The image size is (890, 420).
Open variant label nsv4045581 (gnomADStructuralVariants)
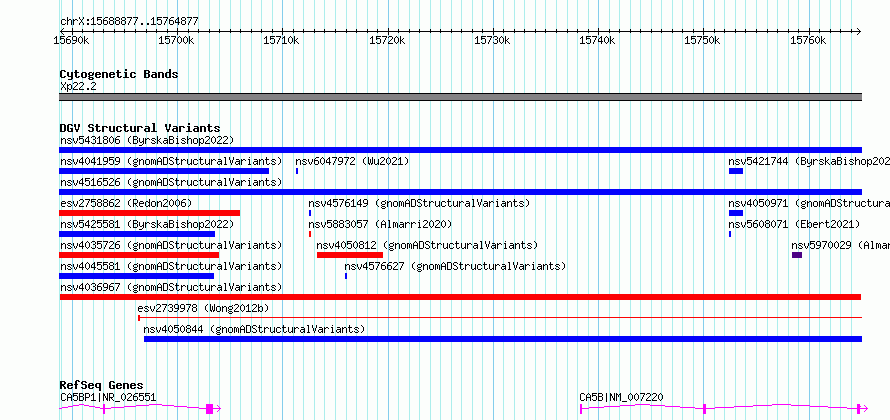tap(171, 266)
